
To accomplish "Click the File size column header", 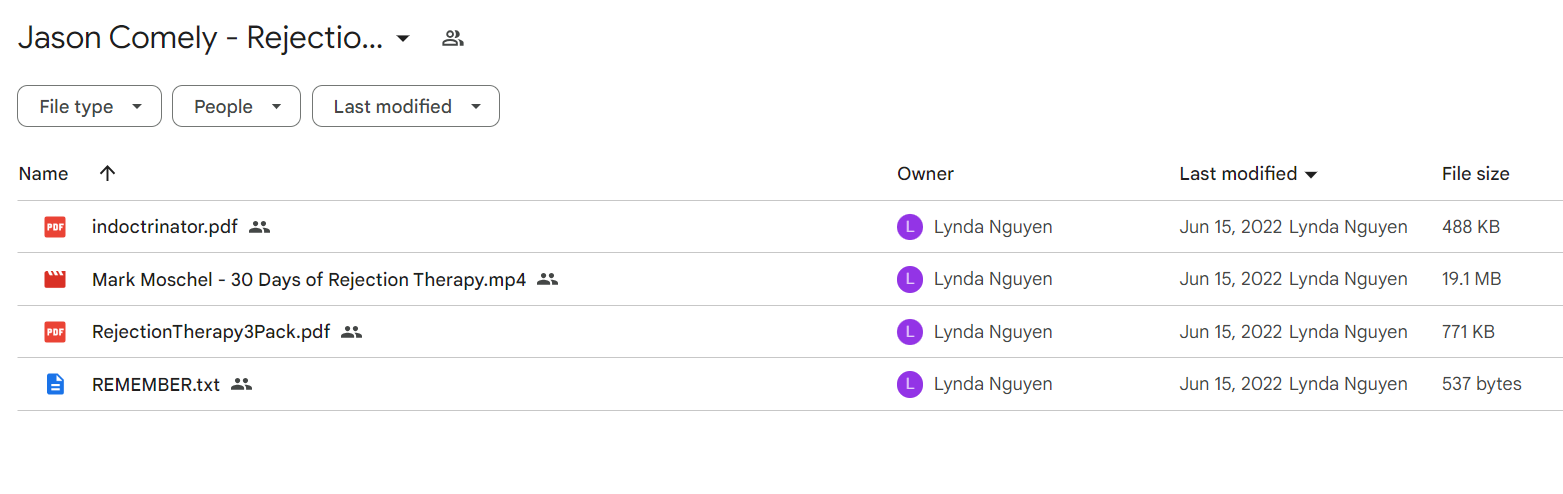I will pos(1476,174).
